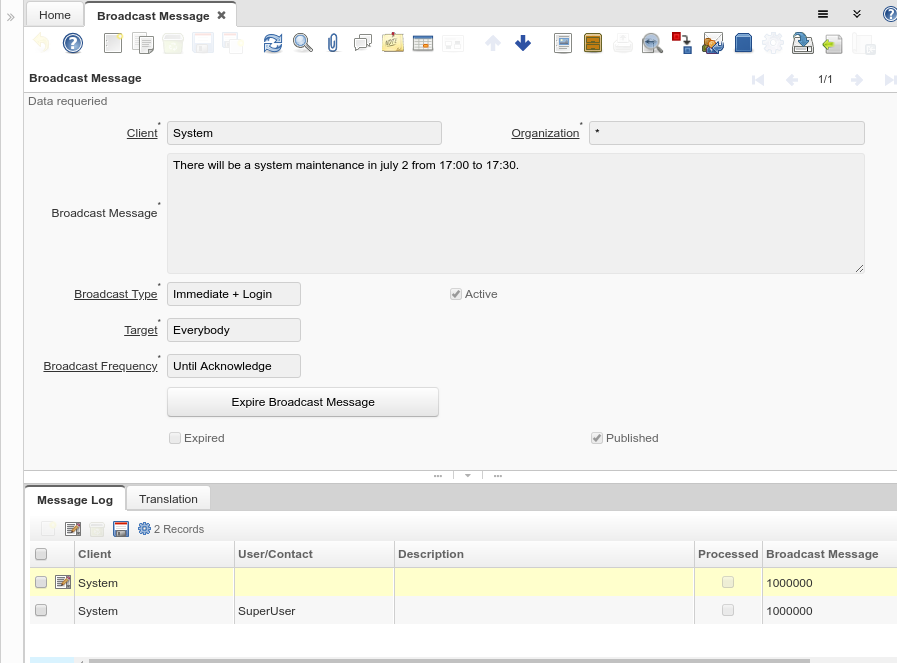This screenshot has height=663, width=897.
Task: Click inside the Broadcast Message text area
Action: point(515,213)
